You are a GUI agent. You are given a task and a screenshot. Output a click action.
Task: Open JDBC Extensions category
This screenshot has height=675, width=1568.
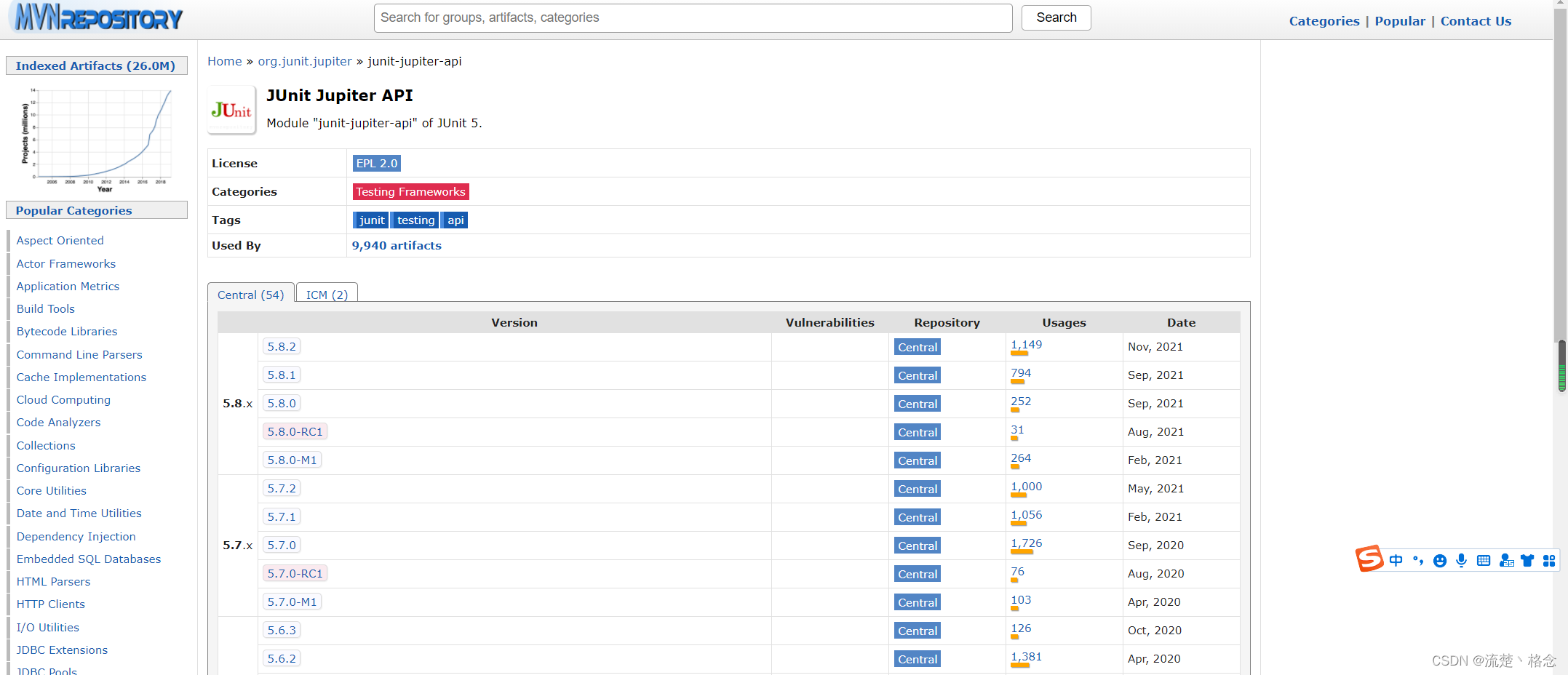click(62, 650)
